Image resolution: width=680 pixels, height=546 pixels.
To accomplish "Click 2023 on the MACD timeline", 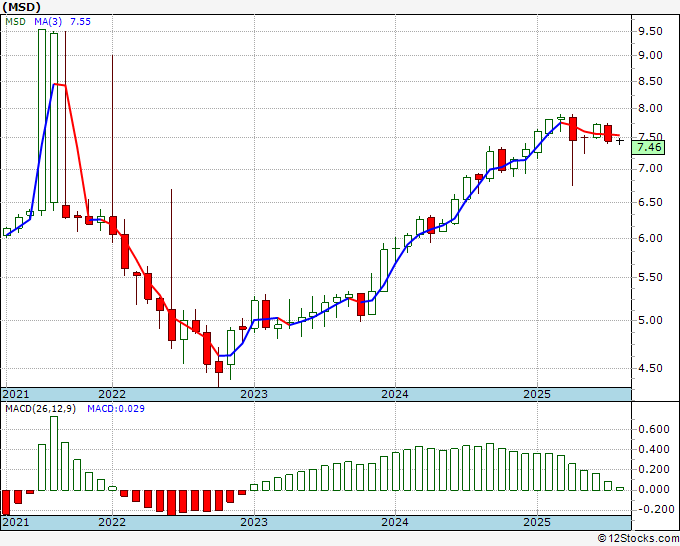I will click(x=254, y=522).
